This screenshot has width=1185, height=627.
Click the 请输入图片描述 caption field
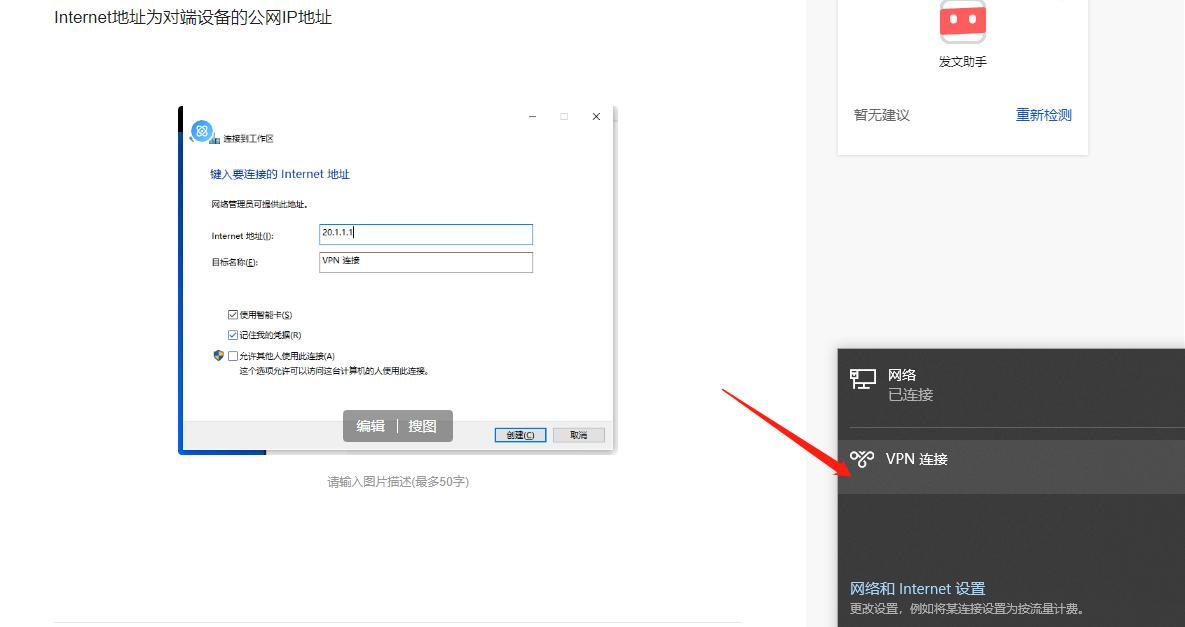tap(398, 481)
